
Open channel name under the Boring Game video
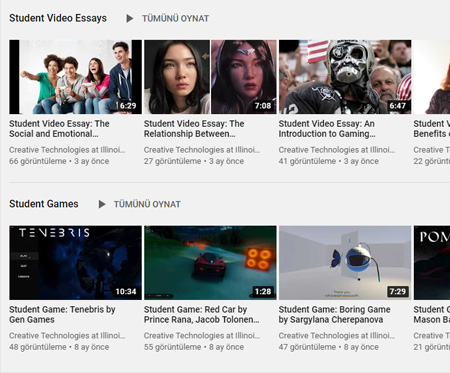click(337, 336)
